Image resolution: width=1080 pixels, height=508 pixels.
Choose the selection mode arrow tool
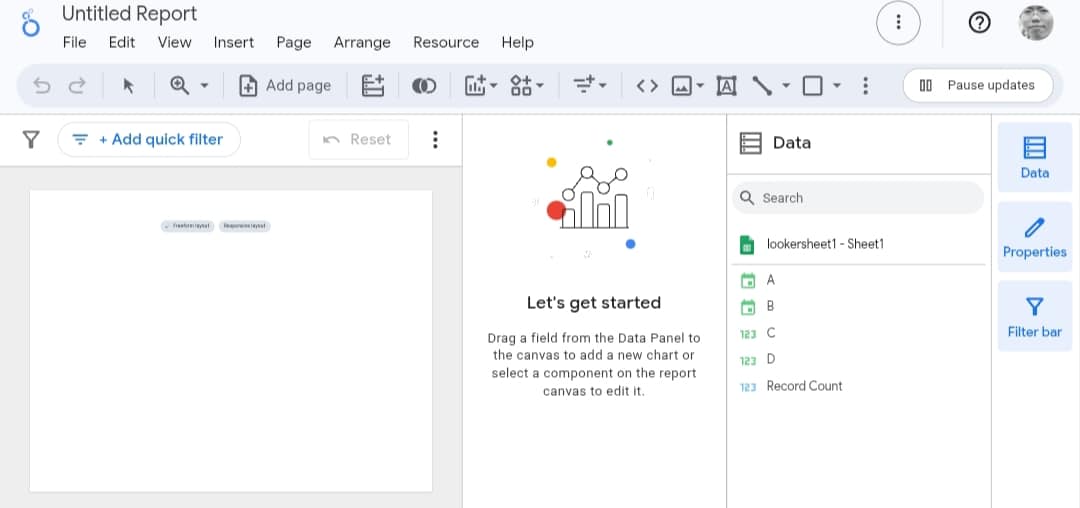click(128, 86)
